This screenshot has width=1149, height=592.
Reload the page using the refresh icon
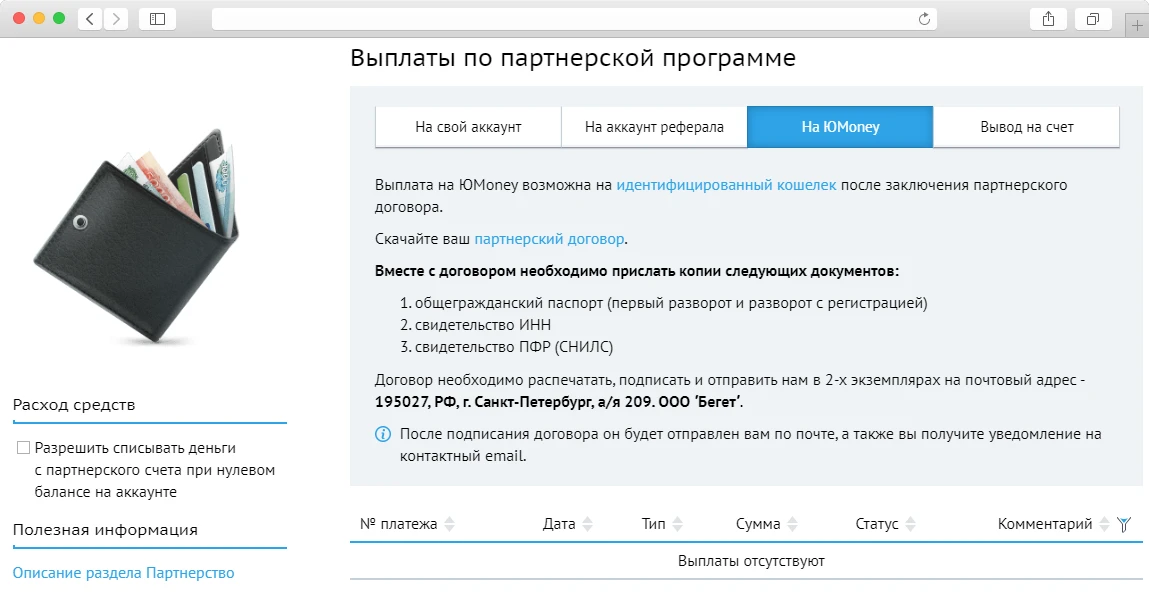coord(926,17)
